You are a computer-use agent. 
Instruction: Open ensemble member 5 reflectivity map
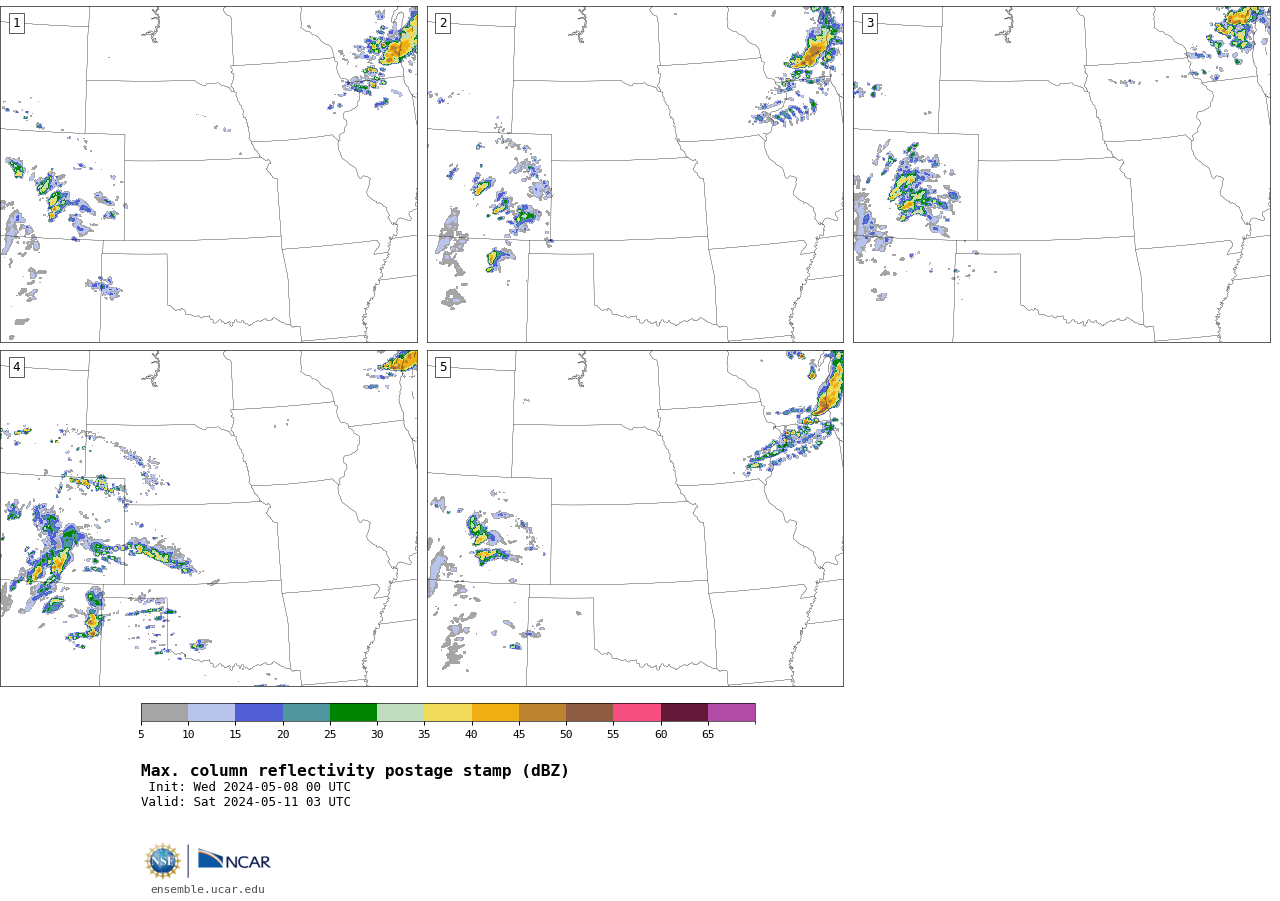(x=635, y=518)
